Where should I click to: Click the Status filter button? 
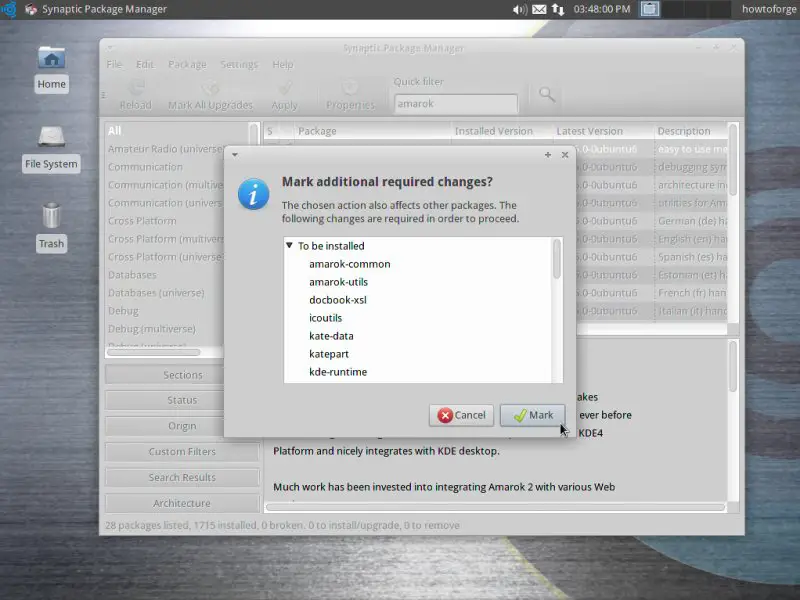tap(182, 400)
